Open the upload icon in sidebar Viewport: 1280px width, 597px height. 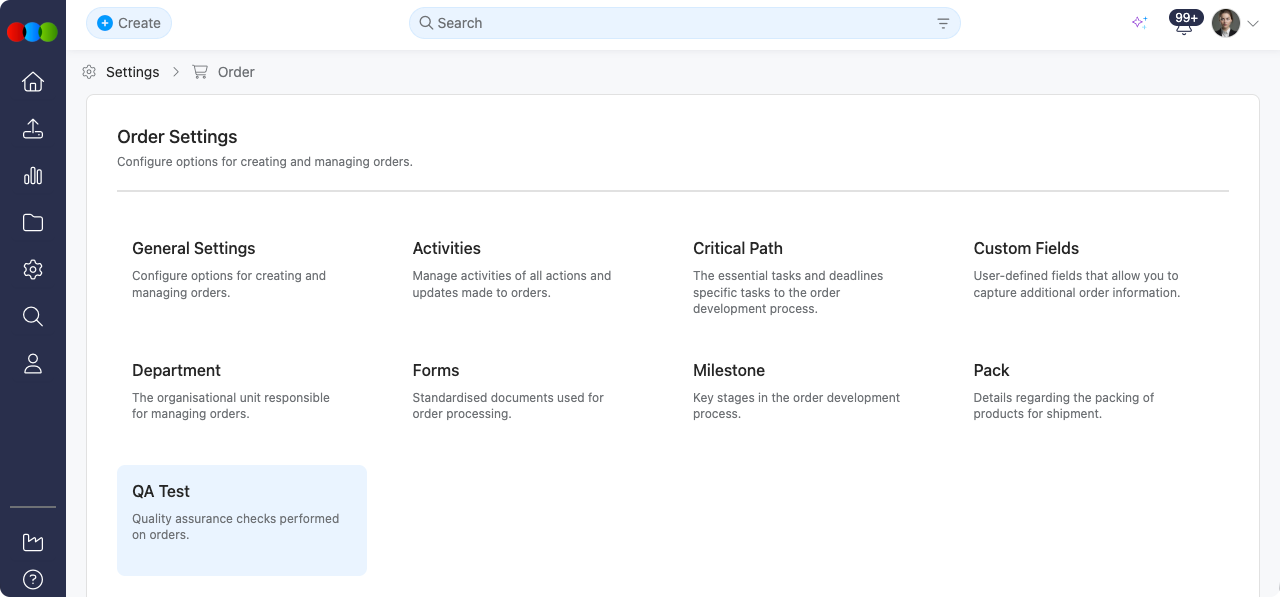[x=33, y=129]
